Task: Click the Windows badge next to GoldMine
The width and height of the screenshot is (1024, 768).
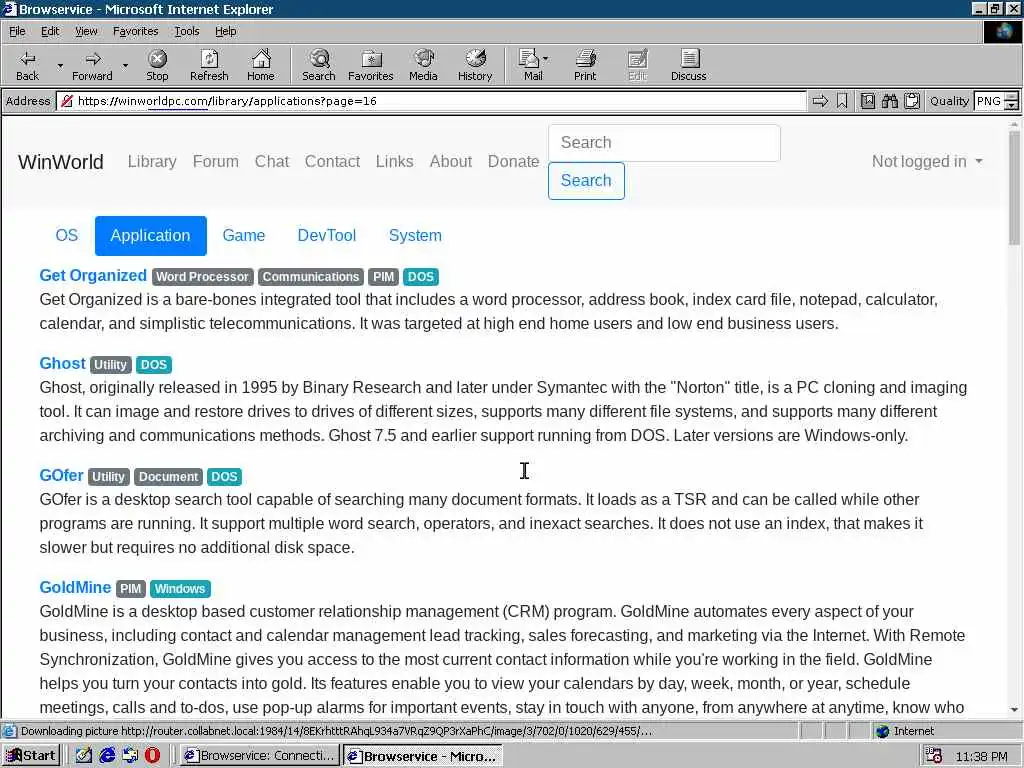Action: (x=180, y=588)
